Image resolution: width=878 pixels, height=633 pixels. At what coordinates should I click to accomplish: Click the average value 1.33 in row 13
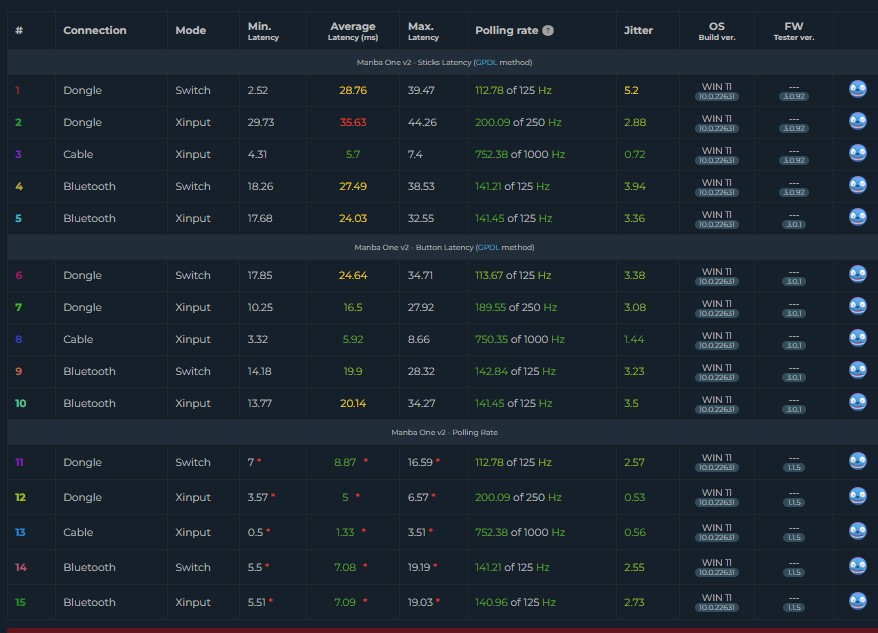point(345,532)
